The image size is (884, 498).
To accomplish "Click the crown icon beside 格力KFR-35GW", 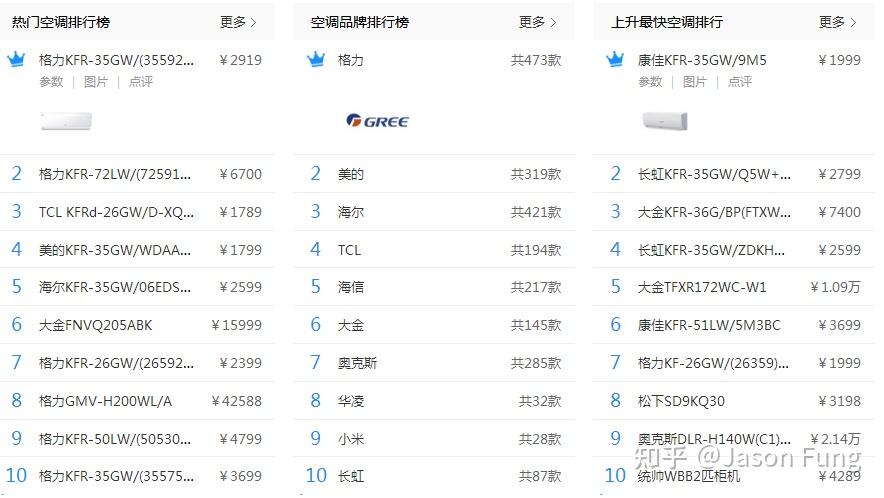I will point(16,59).
